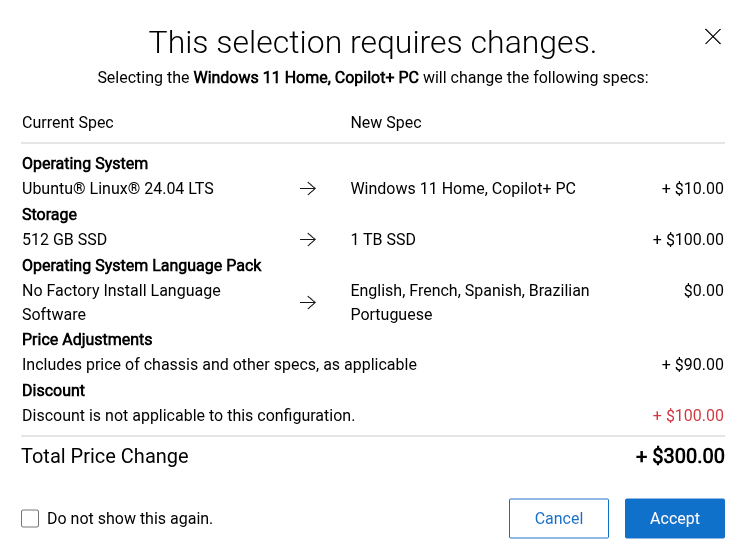This screenshot has height=560, width=746.
Task: Click the arrow icon in Language Pack row
Action: (308, 303)
